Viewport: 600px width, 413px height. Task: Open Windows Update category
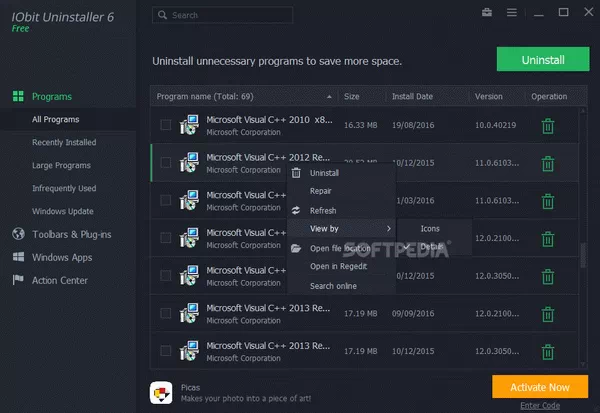click(63, 211)
